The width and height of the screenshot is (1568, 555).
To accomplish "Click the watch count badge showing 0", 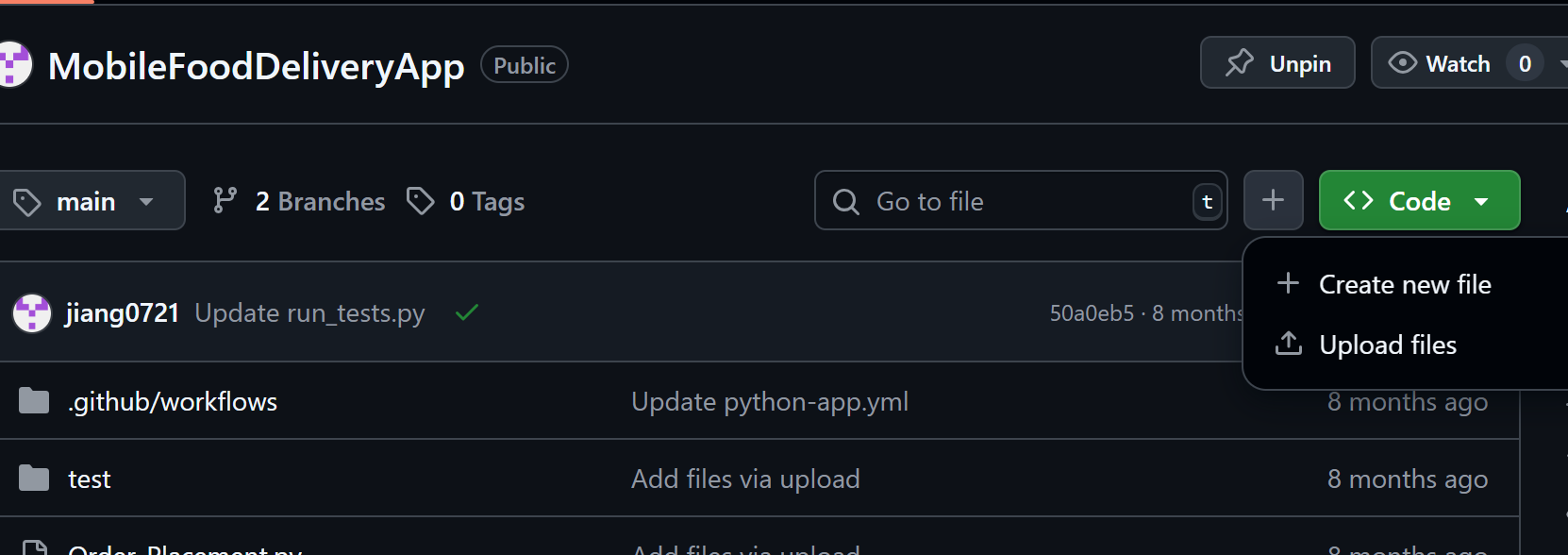I will (x=1525, y=63).
